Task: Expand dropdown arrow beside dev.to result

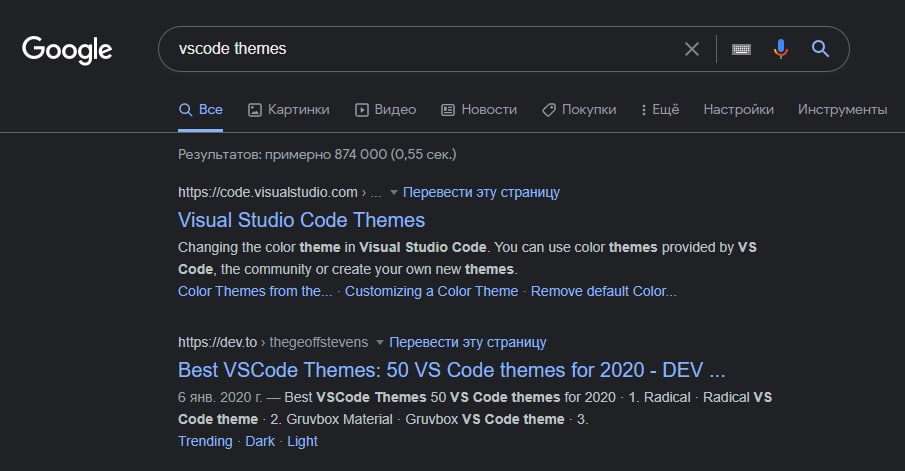Action: point(380,342)
